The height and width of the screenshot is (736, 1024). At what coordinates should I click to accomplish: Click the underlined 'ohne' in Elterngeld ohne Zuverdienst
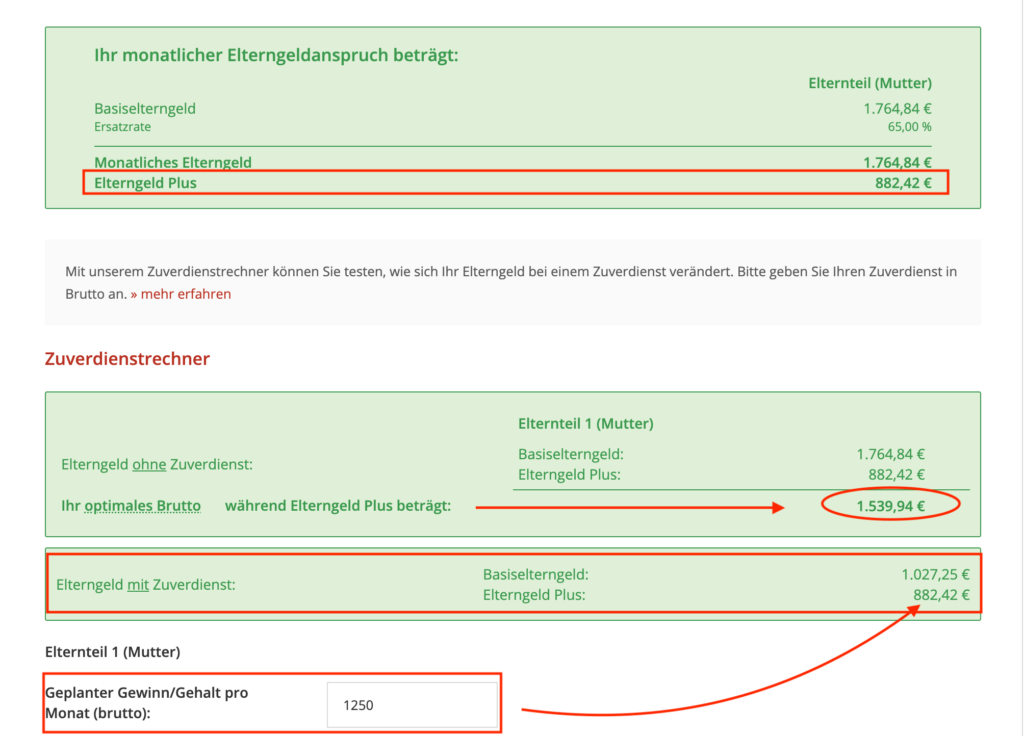152,464
